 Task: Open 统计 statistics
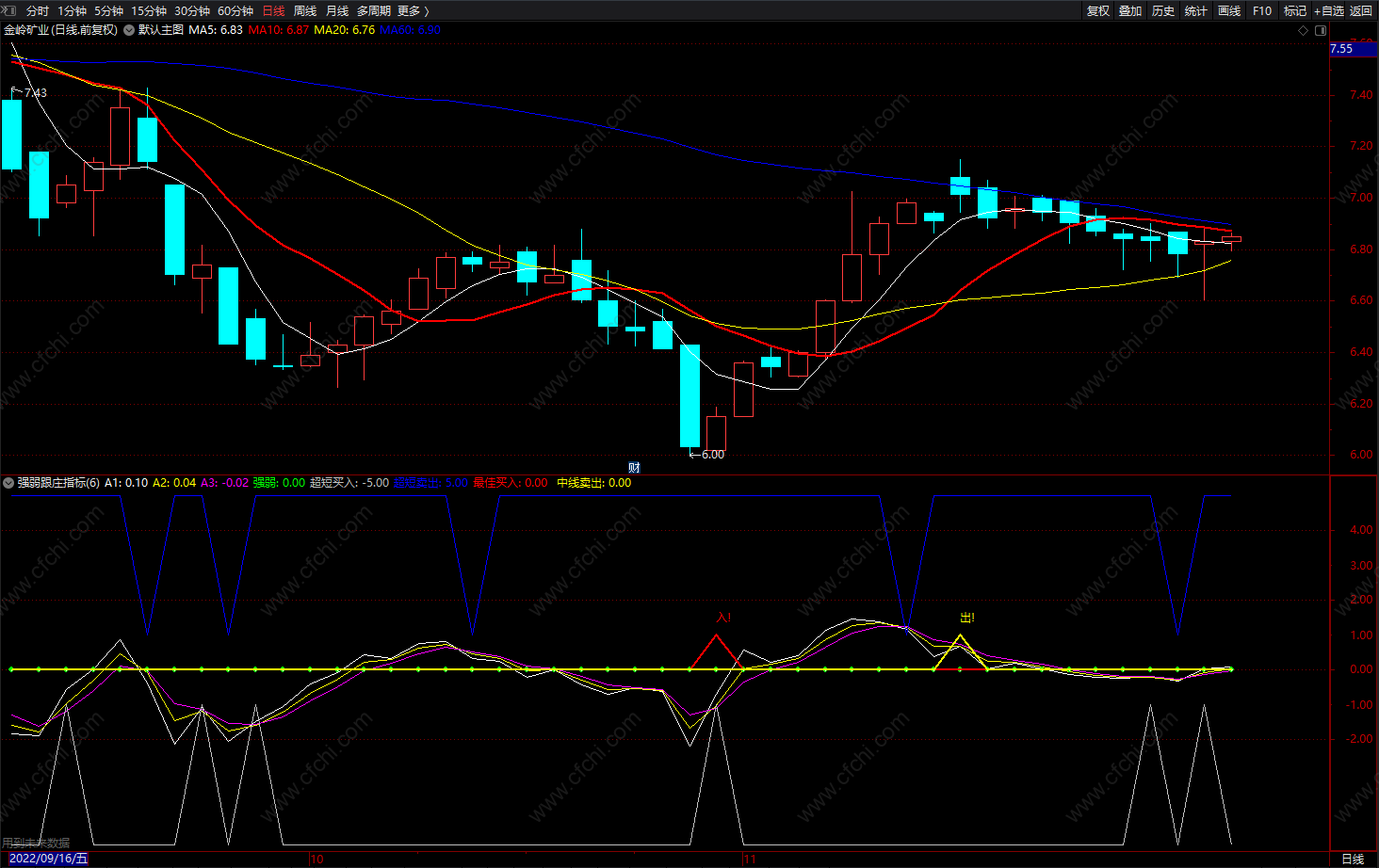tap(1196, 11)
